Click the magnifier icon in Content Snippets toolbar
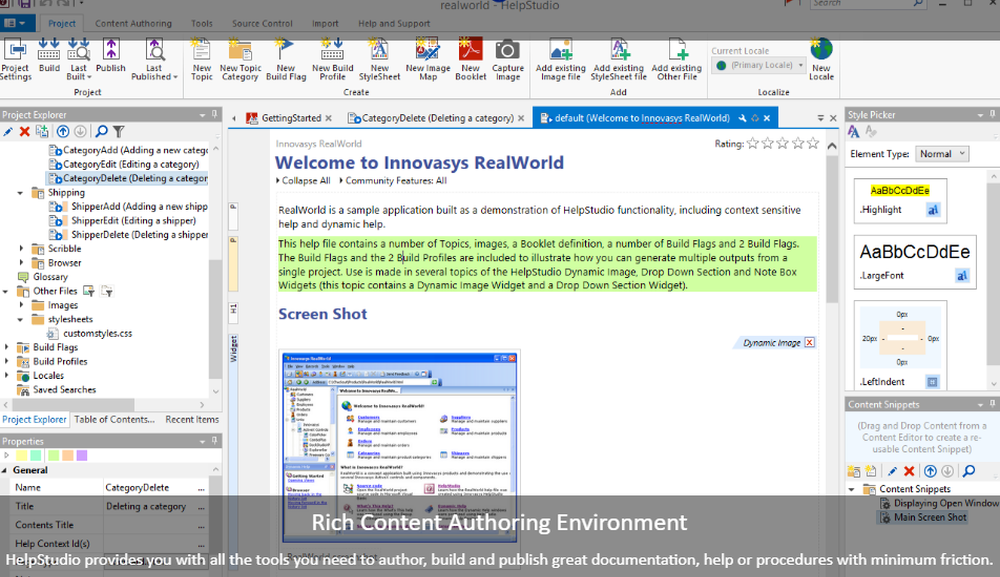 pyautogui.click(x=969, y=471)
